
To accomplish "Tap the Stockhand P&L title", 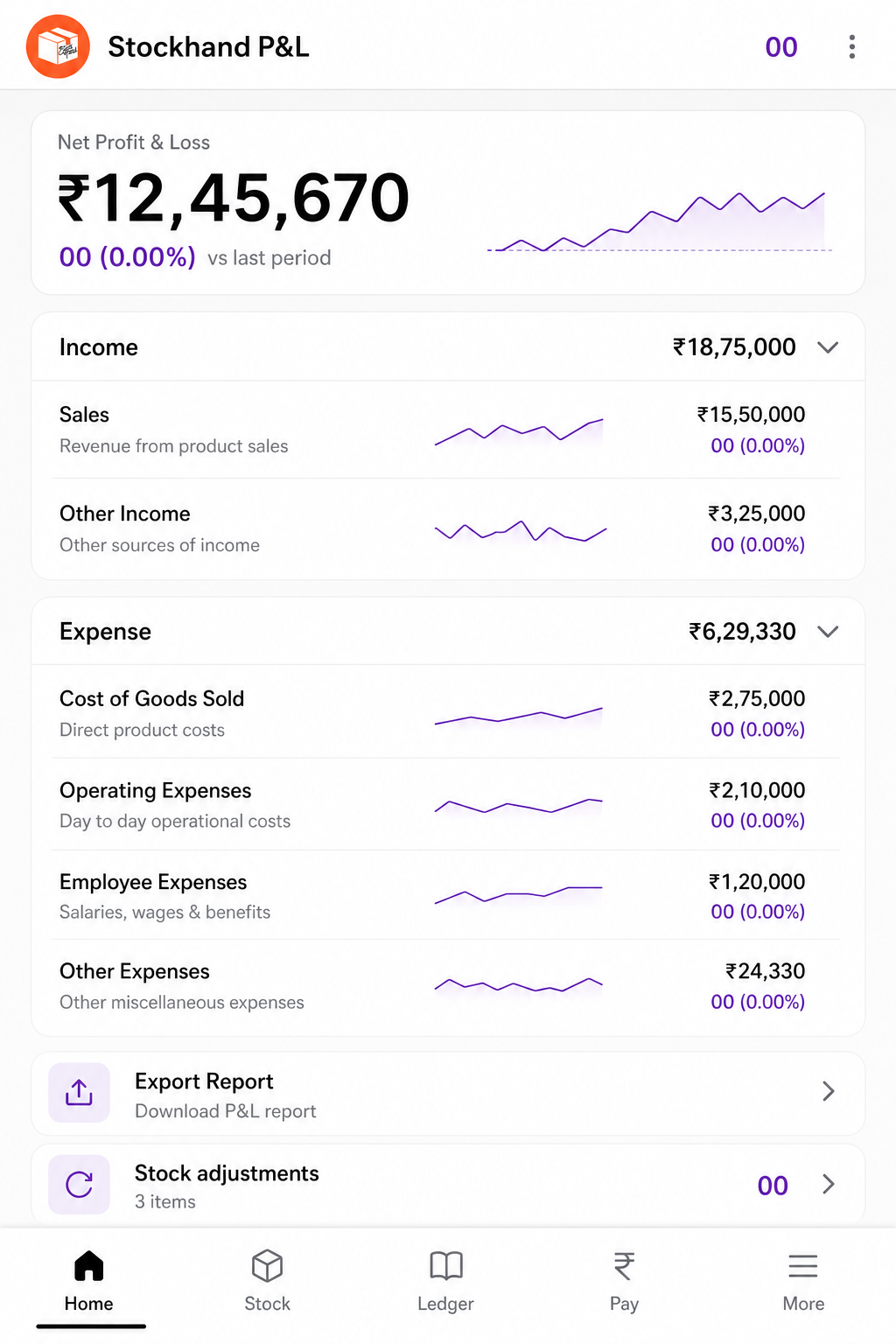I will [x=208, y=46].
